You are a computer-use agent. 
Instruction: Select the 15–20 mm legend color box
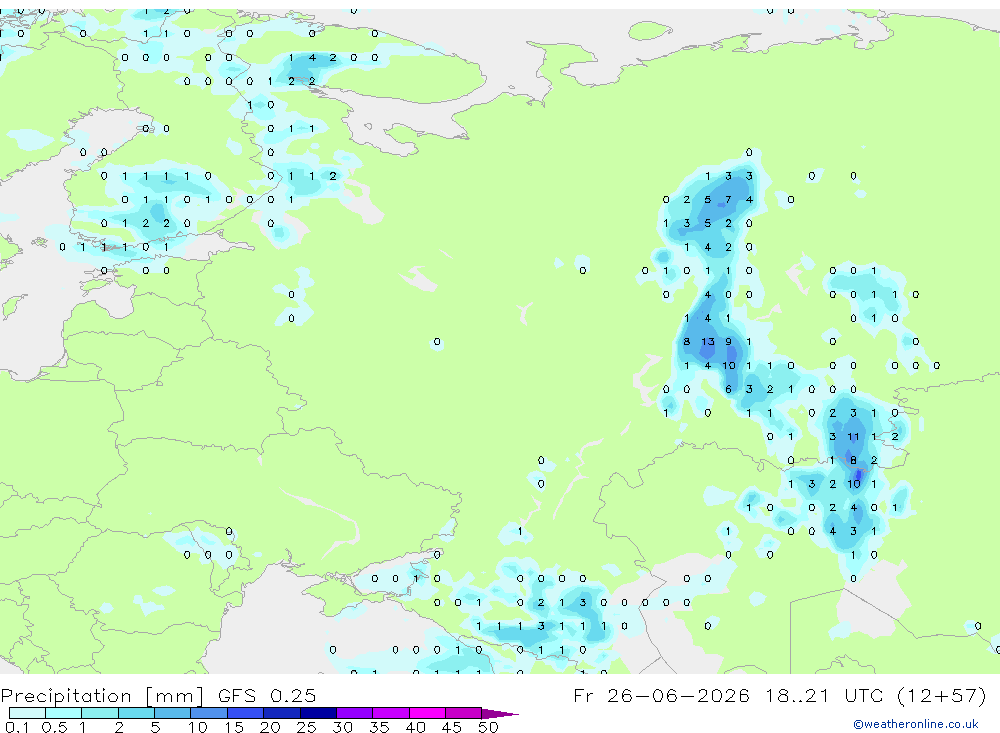point(246,713)
